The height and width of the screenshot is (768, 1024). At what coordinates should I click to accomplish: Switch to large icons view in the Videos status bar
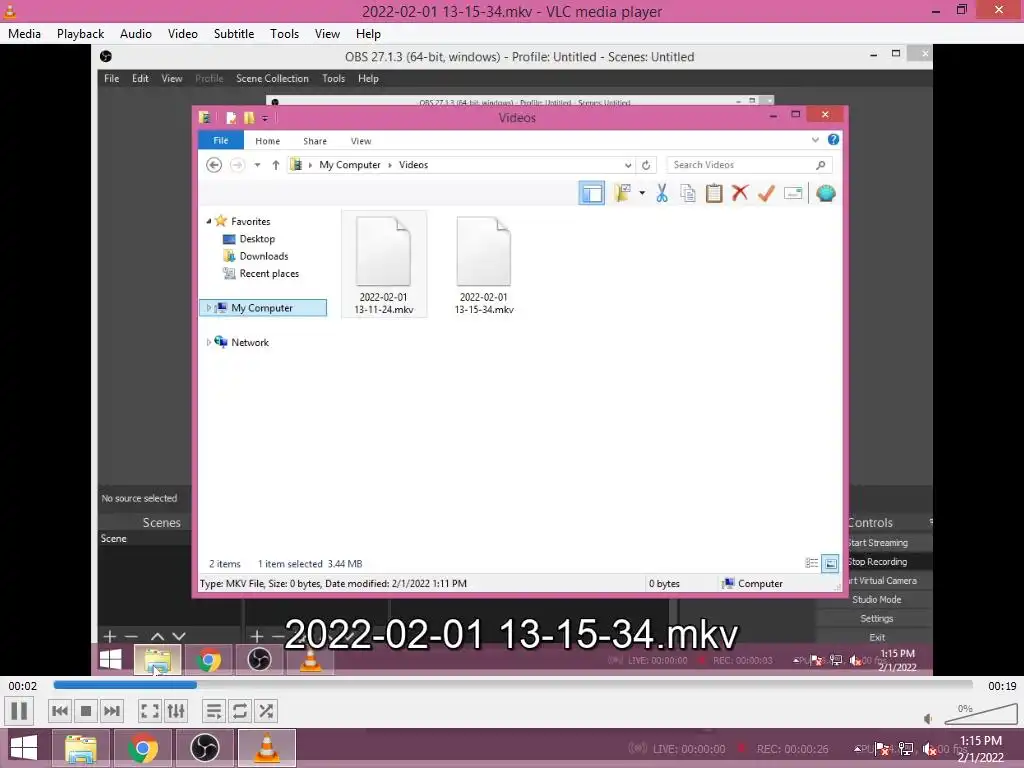point(830,563)
